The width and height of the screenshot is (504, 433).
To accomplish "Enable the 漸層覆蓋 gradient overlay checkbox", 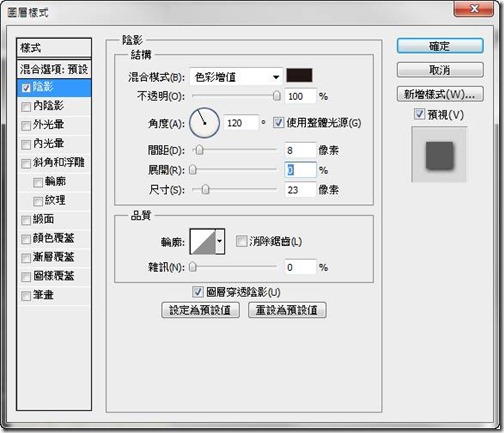I will pos(26,258).
